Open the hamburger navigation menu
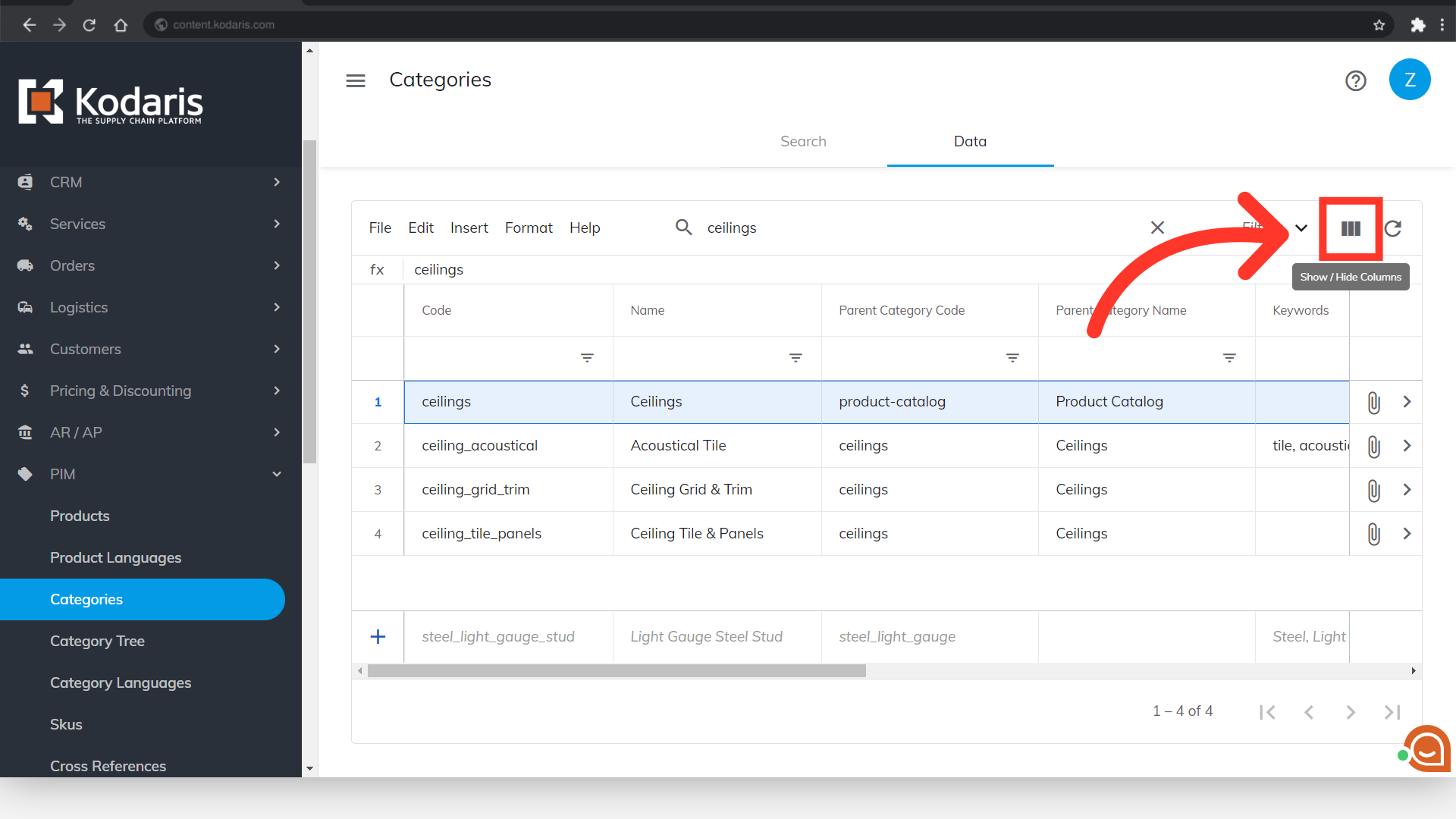 point(356,80)
